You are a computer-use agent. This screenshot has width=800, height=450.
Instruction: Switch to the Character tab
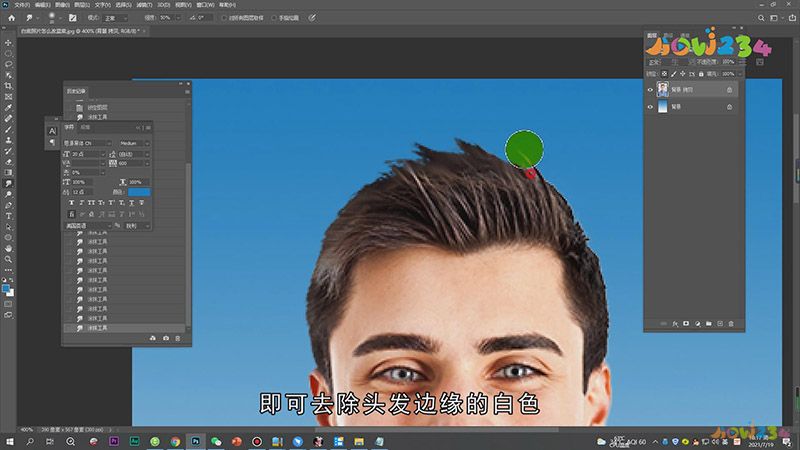pyautogui.click(x=69, y=127)
